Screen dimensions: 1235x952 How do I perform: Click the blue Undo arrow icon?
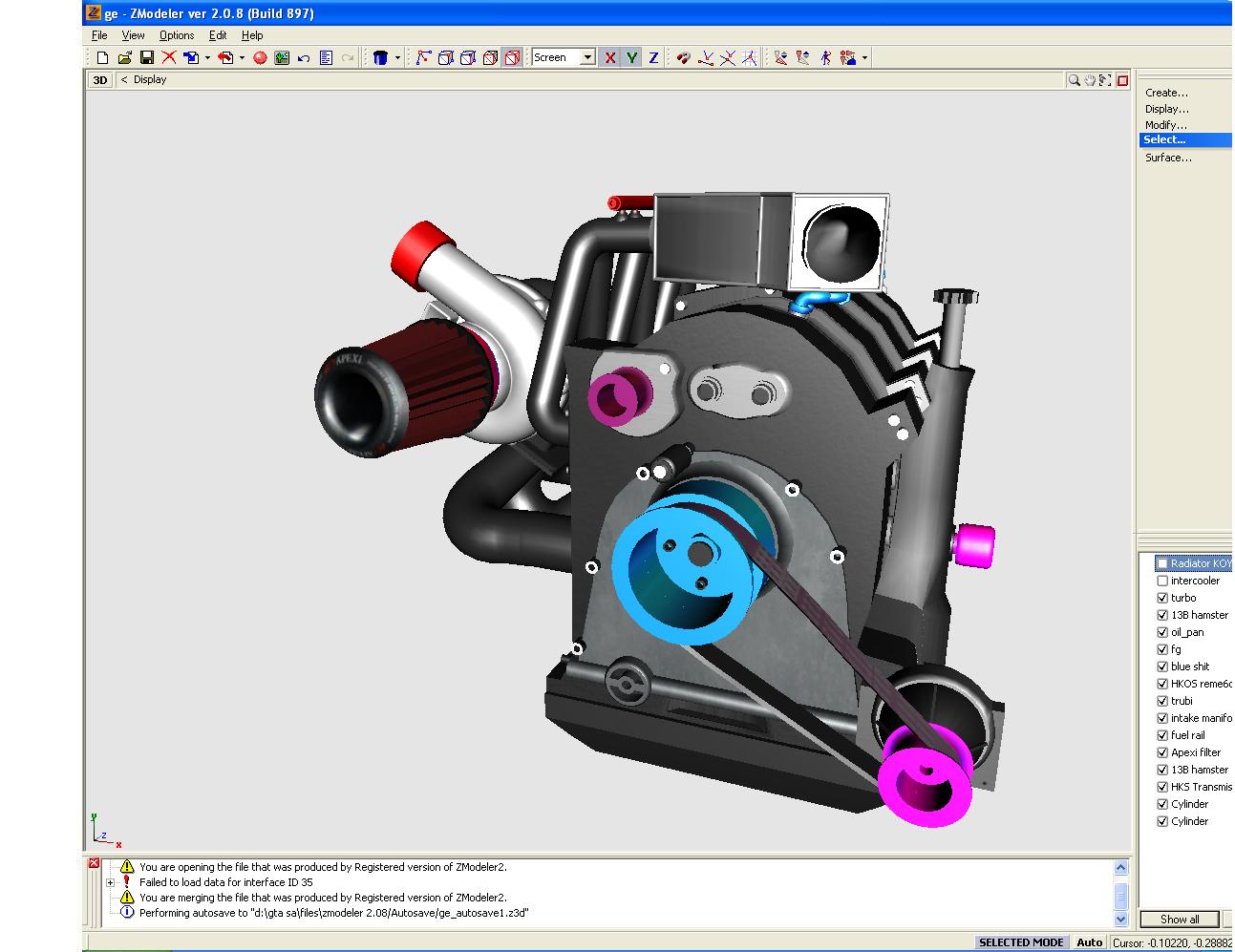click(x=303, y=58)
